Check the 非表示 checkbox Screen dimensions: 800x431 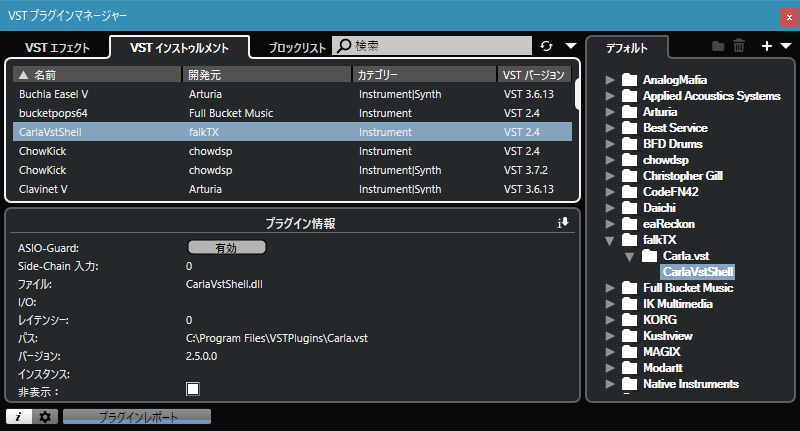193,389
